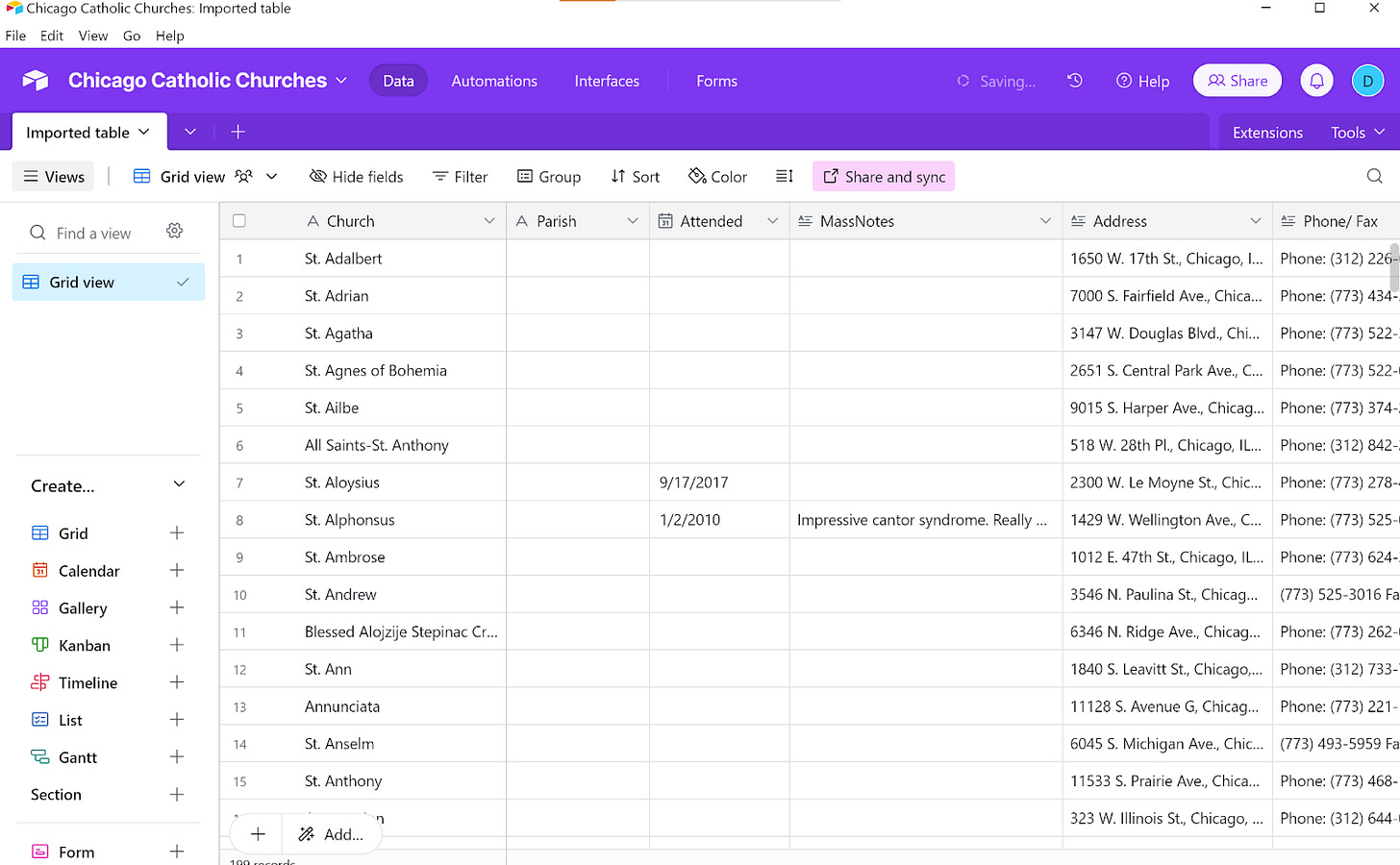Toggle the select all records checkbox
Image resolution: width=1400 pixels, height=865 pixels.
[x=239, y=221]
